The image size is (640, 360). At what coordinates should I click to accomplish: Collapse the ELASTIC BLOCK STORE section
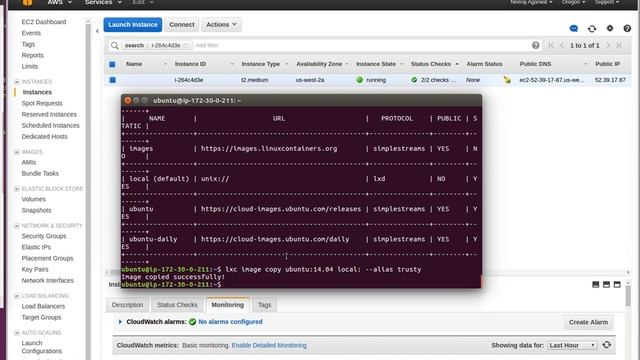[x=17, y=189]
